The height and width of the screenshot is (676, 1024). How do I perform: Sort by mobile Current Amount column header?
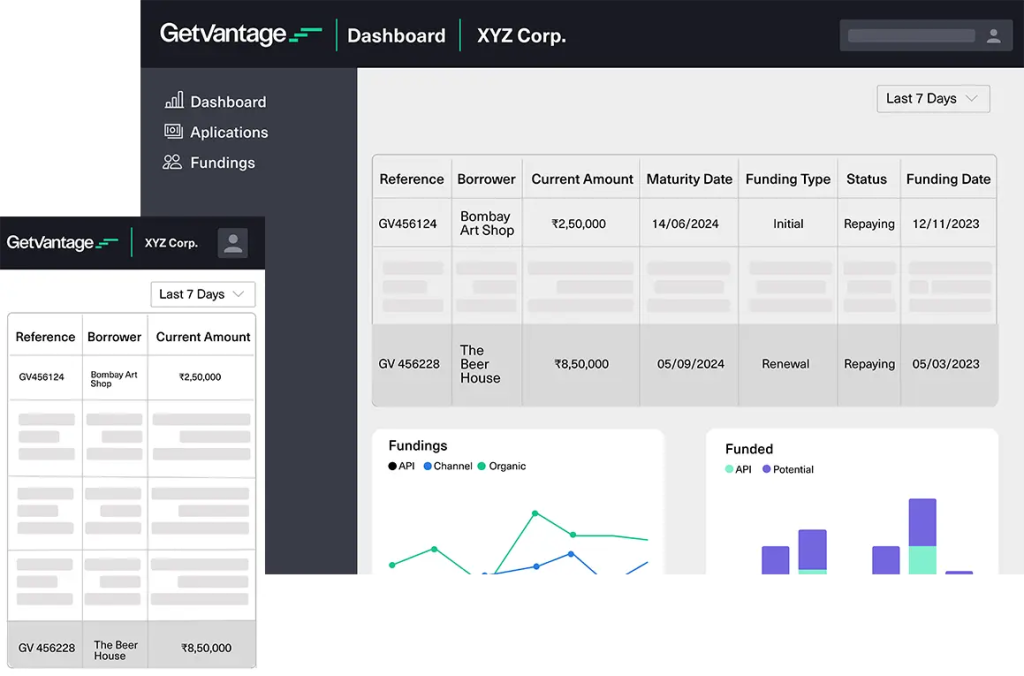[203, 337]
